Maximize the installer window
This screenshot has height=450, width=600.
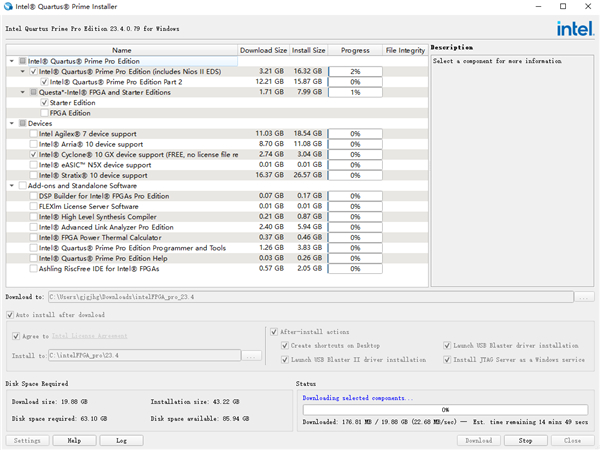point(563,6)
